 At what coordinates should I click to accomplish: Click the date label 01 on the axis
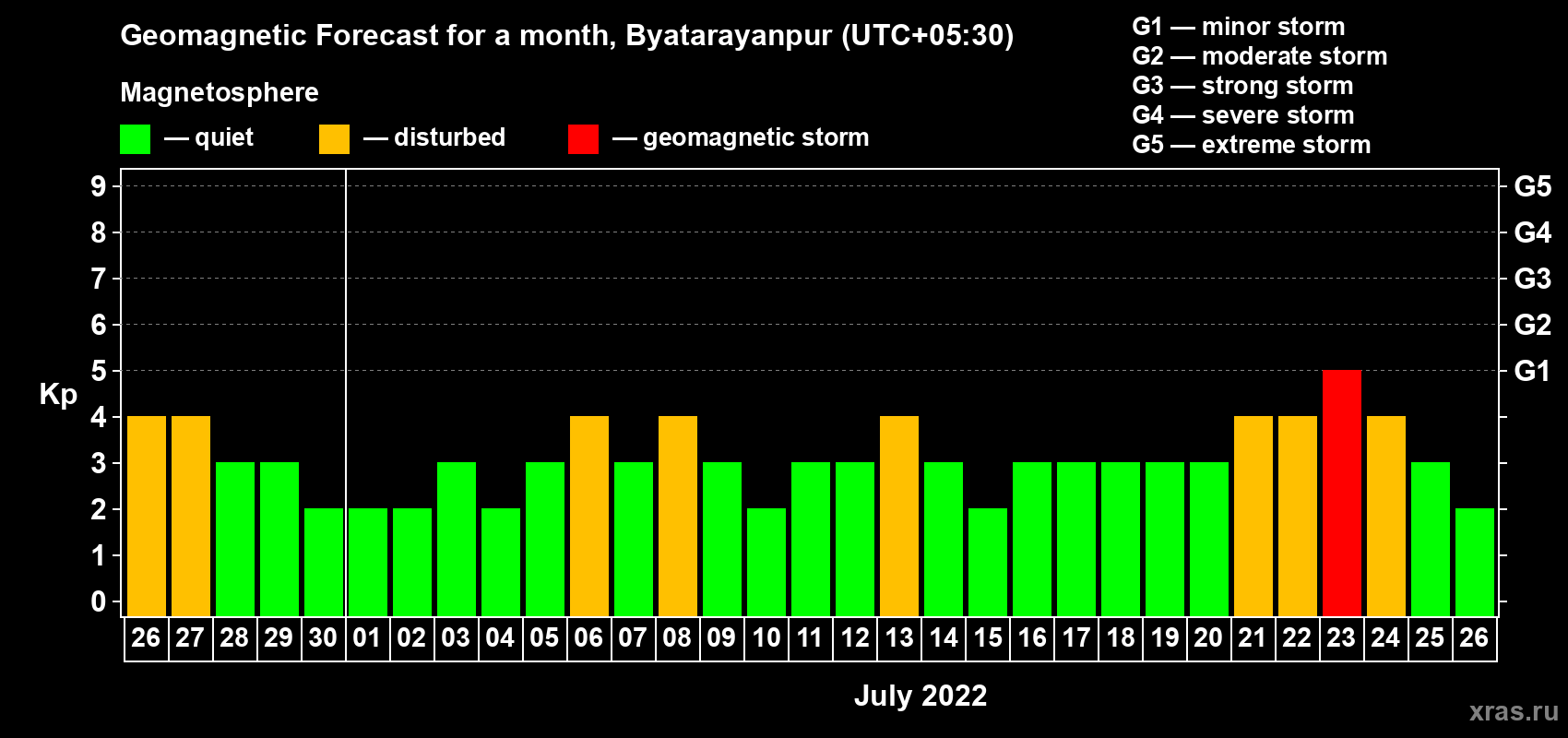(x=367, y=637)
